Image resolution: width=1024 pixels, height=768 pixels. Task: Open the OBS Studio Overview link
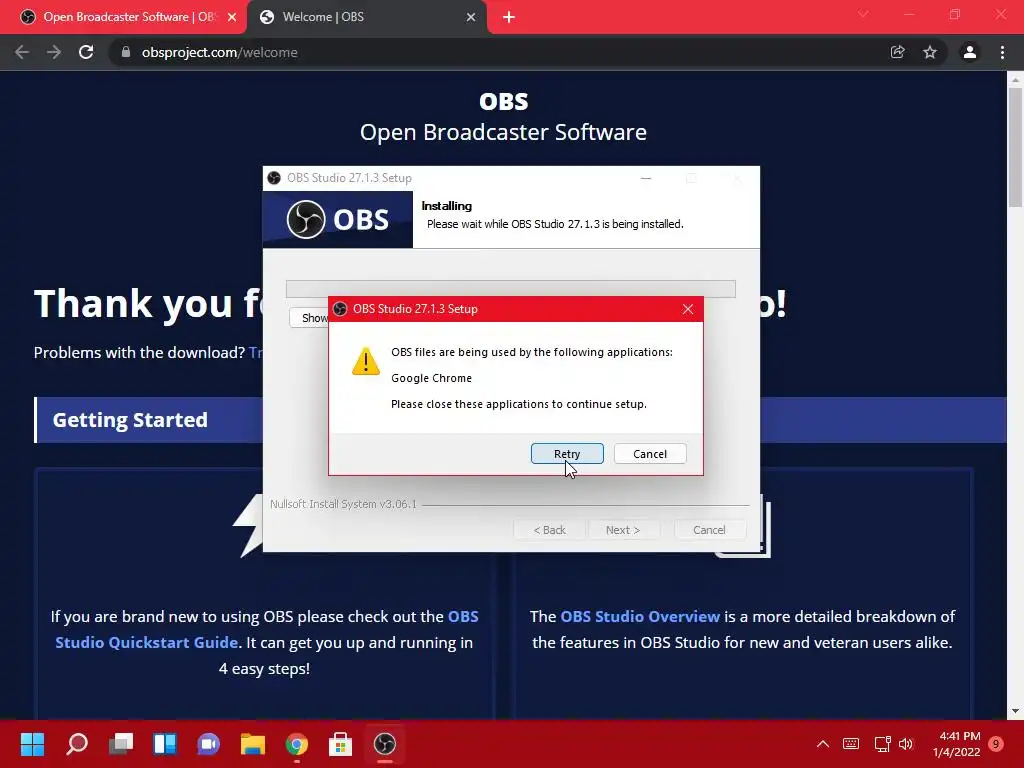tap(640, 616)
